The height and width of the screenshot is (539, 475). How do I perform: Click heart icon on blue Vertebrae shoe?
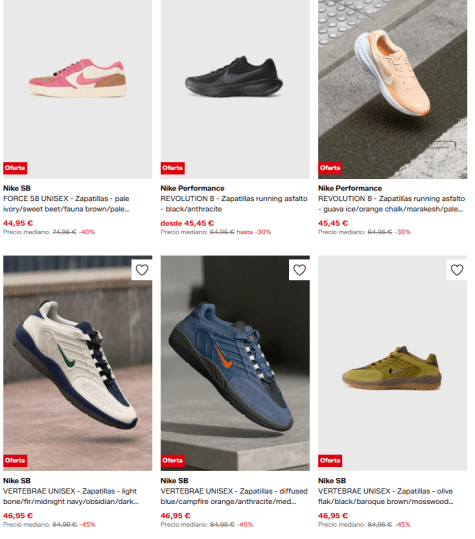point(299,270)
